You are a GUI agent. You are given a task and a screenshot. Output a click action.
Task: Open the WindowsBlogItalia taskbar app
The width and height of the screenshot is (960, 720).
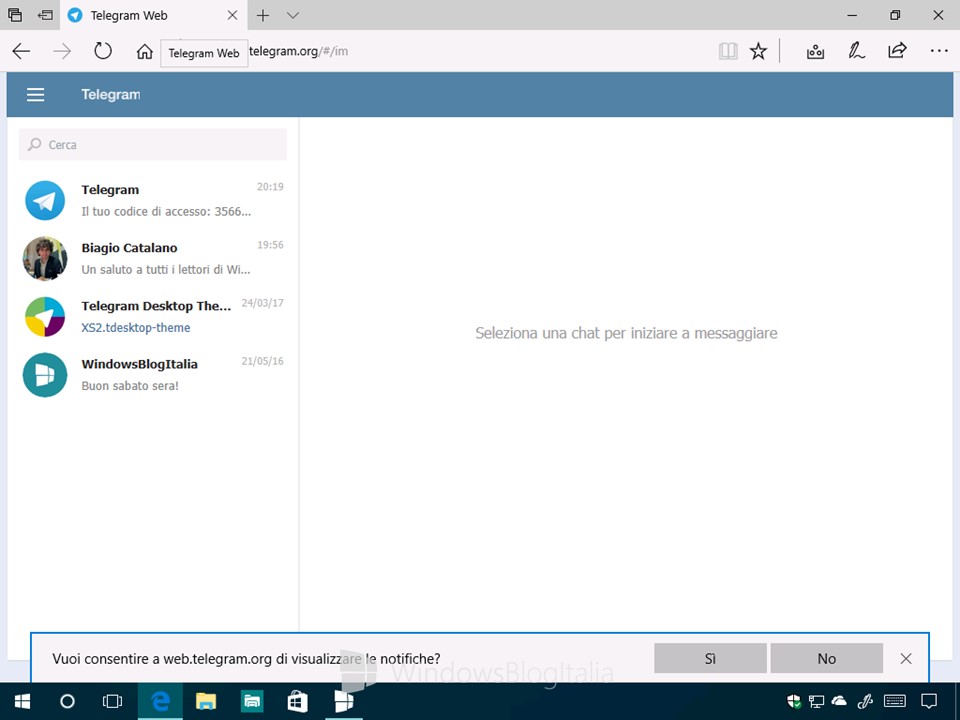coord(343,701)
